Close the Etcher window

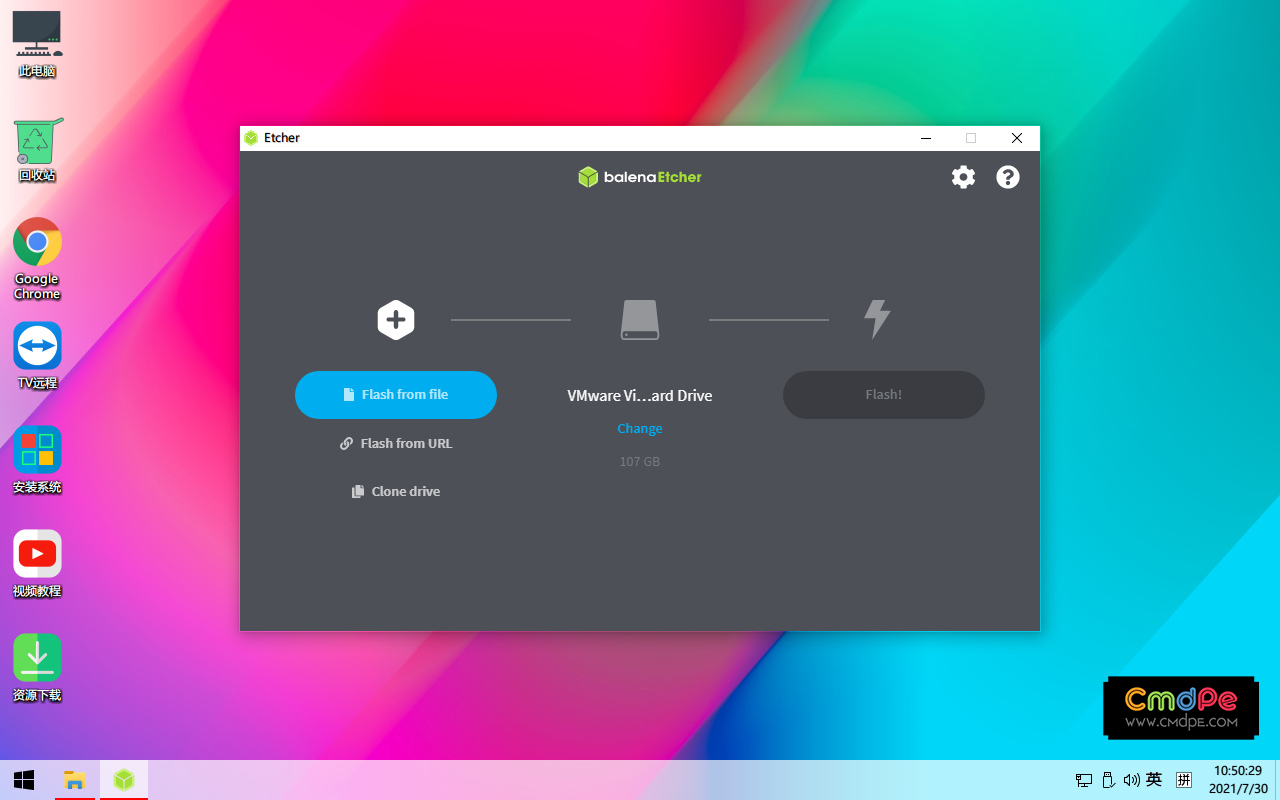tap(1017, 138)
